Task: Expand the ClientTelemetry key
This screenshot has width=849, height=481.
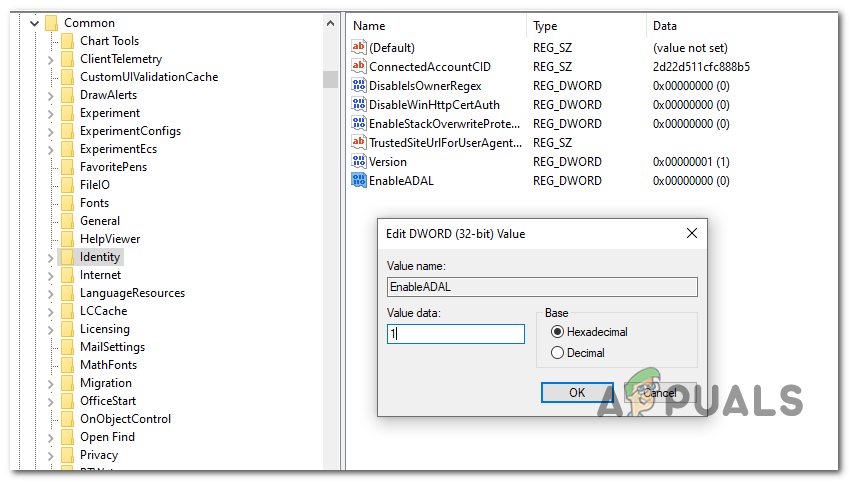Action: coord(51,59)
